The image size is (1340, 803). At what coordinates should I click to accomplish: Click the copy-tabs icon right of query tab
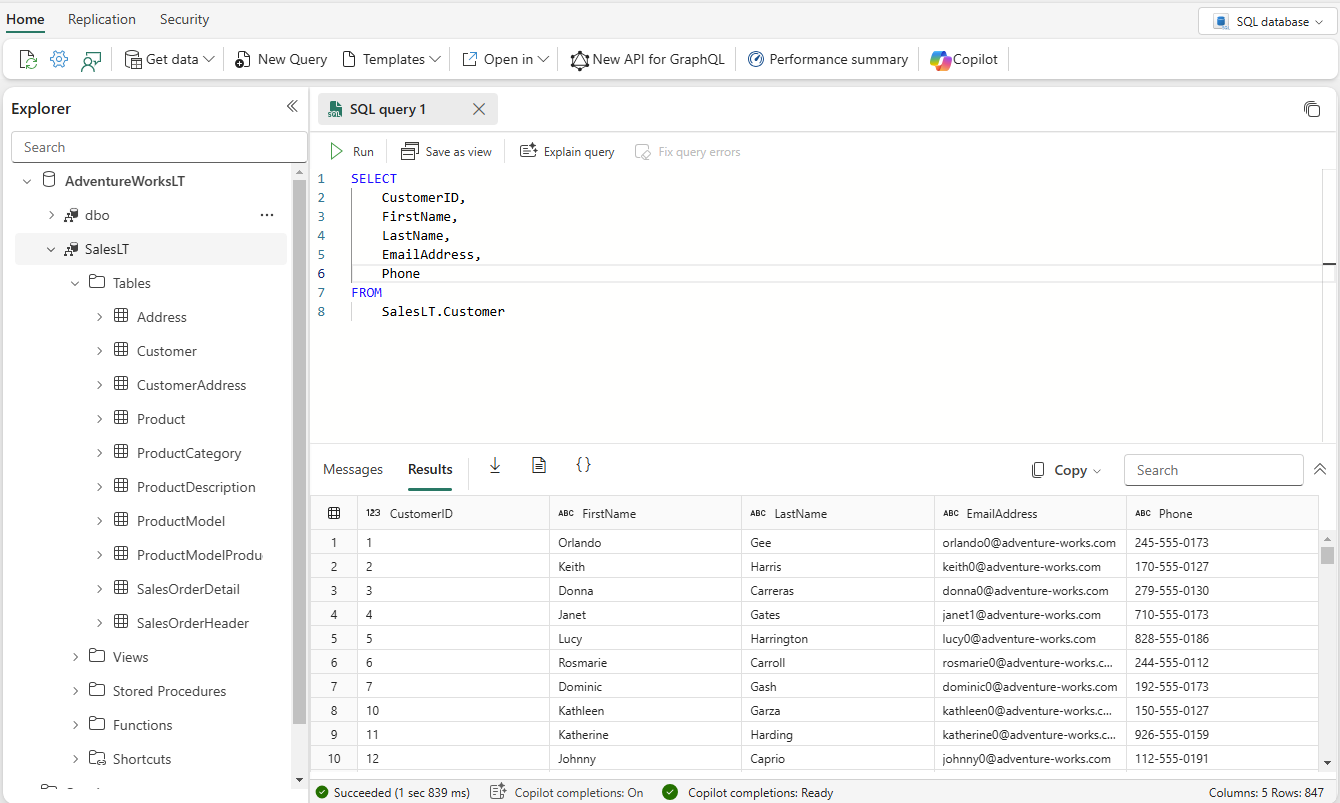1312,109
